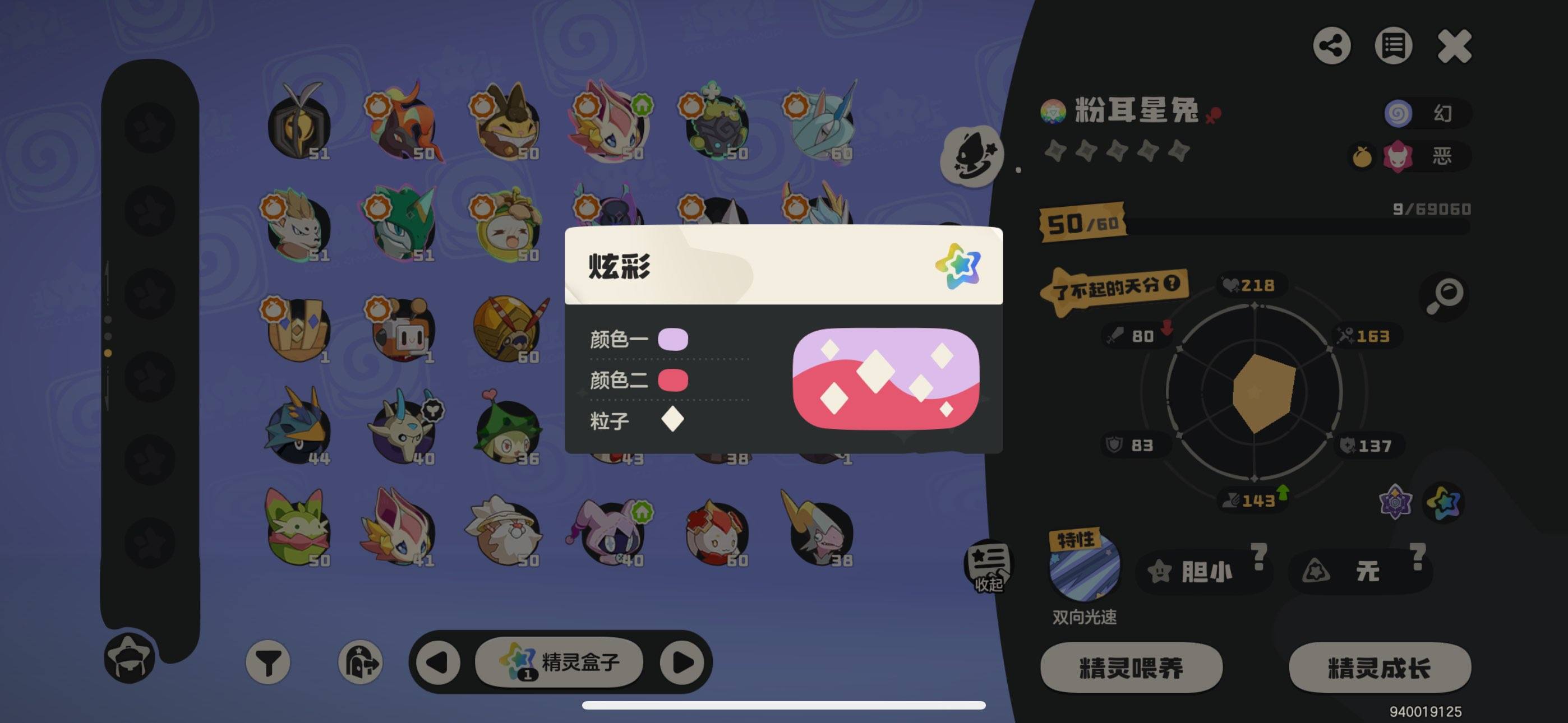
Task: Open 精灵喂养 feeding button
Action: pyautogui.click(x=1131, y=668)
